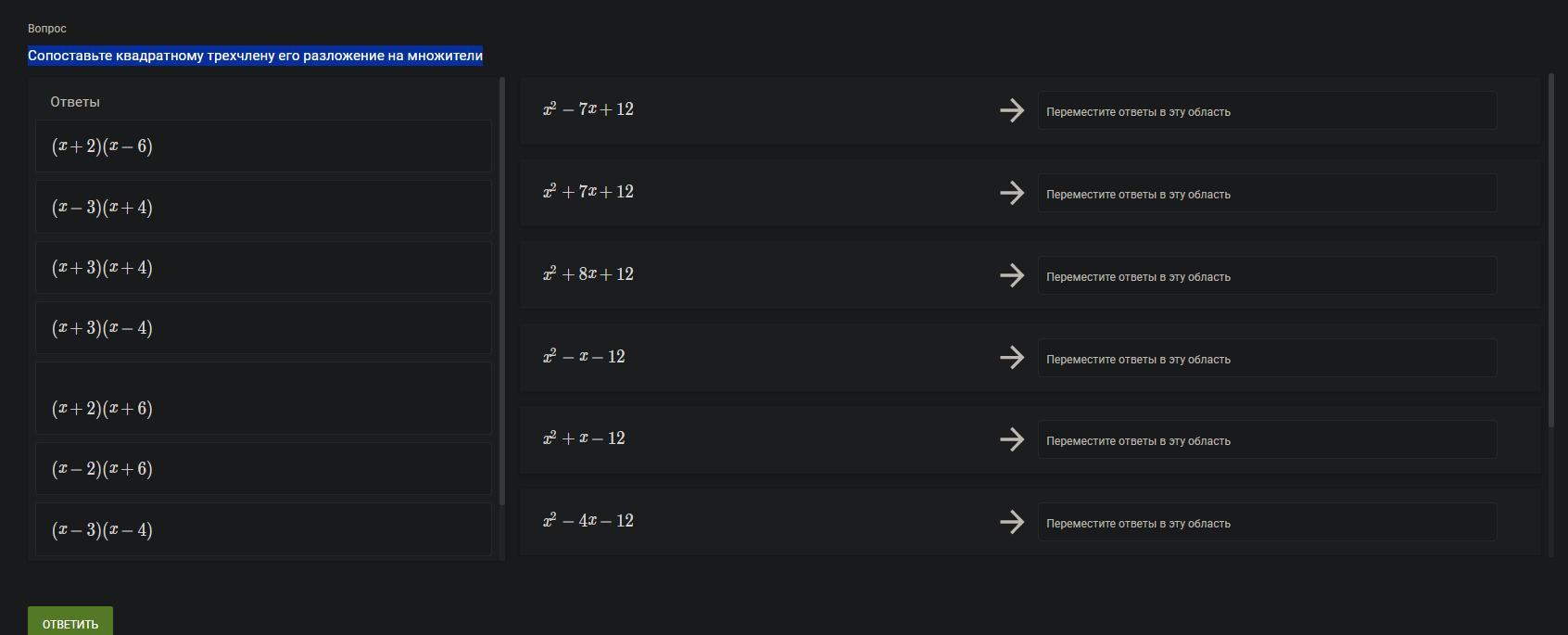Pick the (x+3)(x+4) answer card
The image size is (1568, 635).
coord(263,268)
